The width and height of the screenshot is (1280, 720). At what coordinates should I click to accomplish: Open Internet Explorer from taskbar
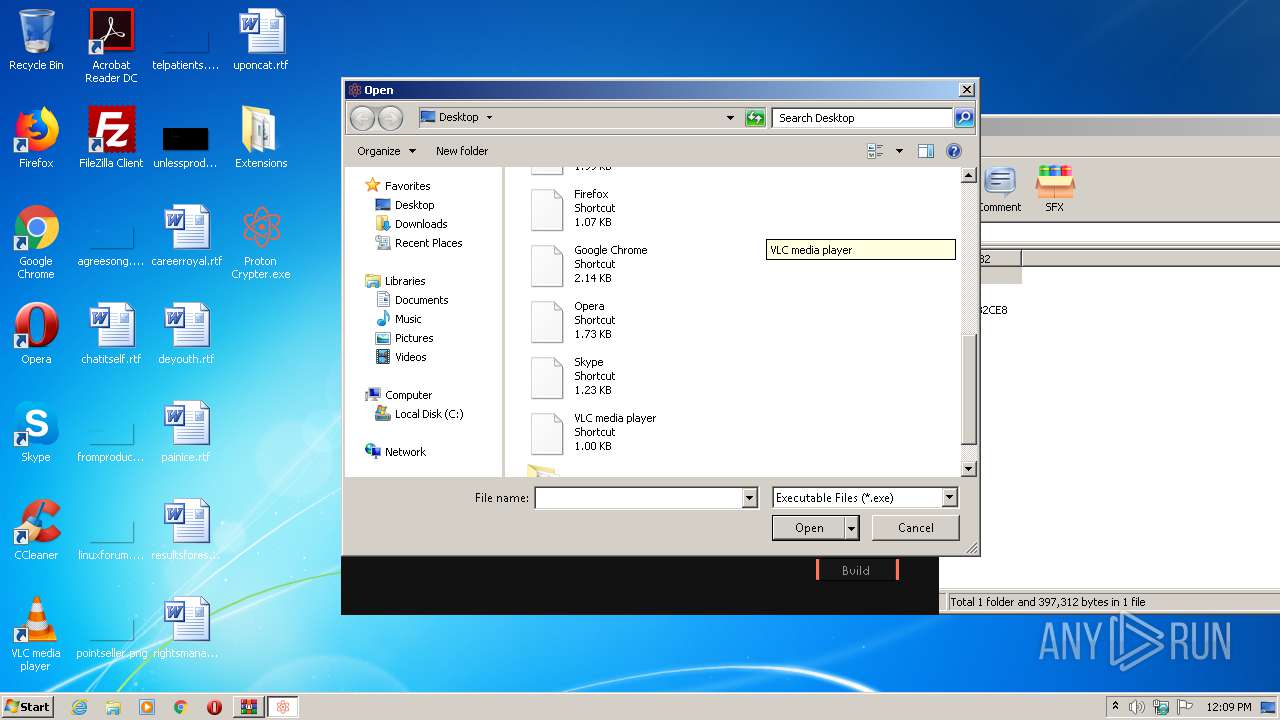[79, 707]
